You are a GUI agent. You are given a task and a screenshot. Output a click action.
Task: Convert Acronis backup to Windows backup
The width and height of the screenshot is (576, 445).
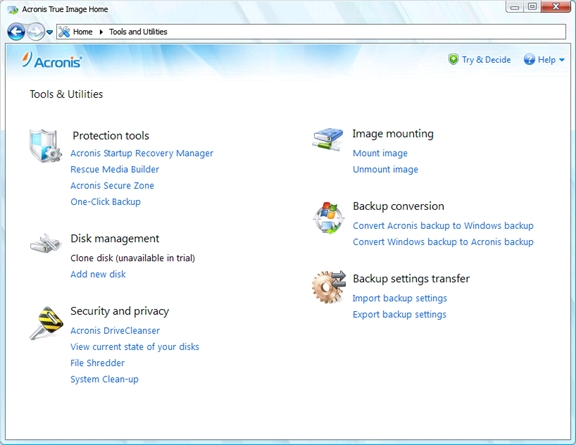click(x=443, y=226)
